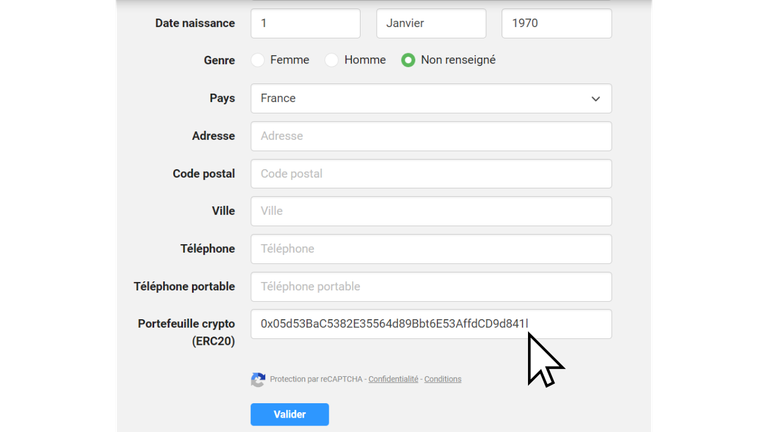This screenshot has width=768, height=432.
Task: Open the Confidentialité link
Action: pyautogui.click(x=393, y=379)
